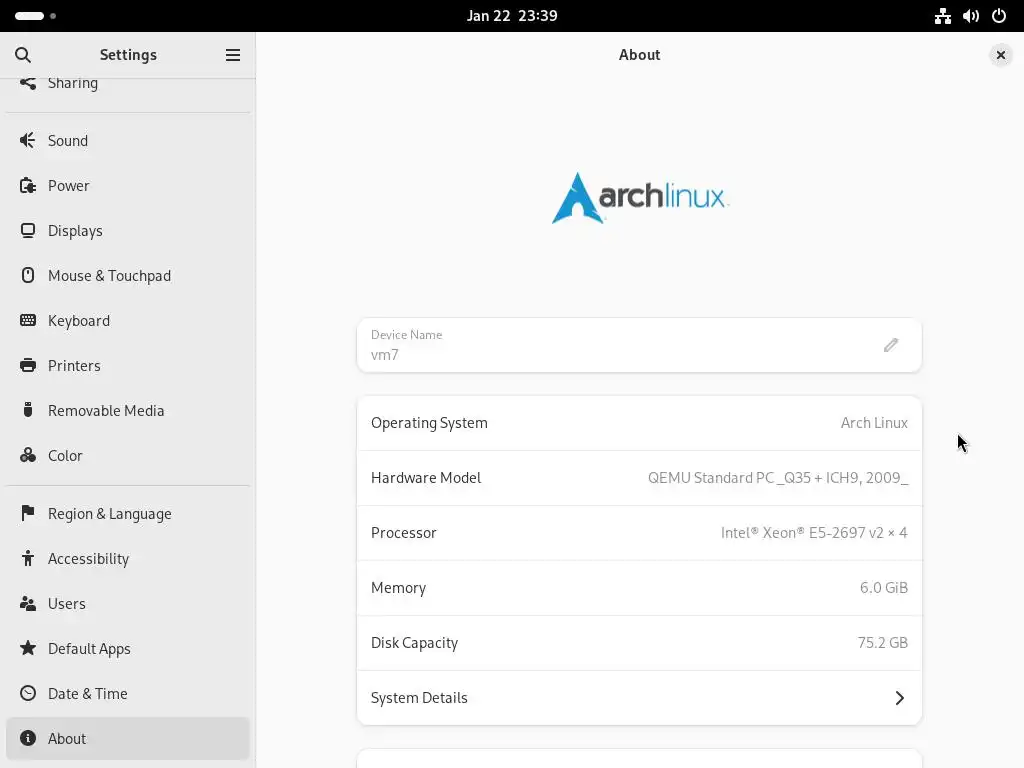Click the Date & Time clock icon

point(27,693)
